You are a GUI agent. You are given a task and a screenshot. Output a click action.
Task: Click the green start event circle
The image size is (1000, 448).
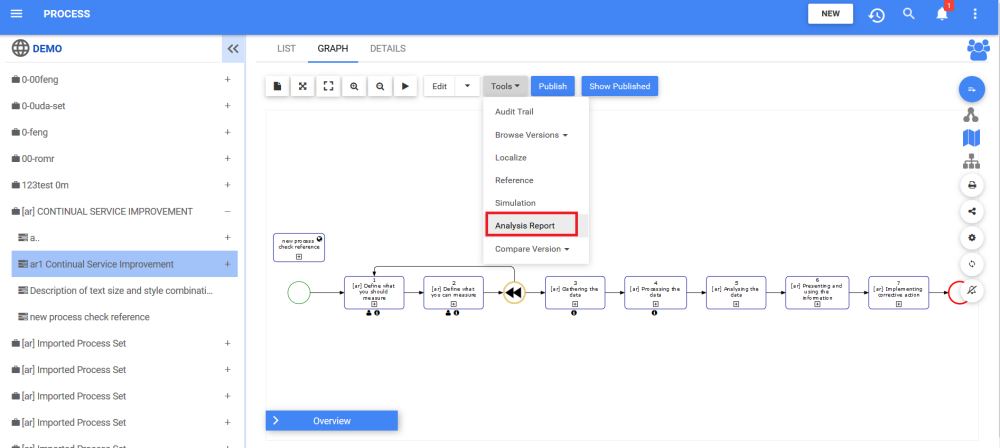click(x=299, y=293)
